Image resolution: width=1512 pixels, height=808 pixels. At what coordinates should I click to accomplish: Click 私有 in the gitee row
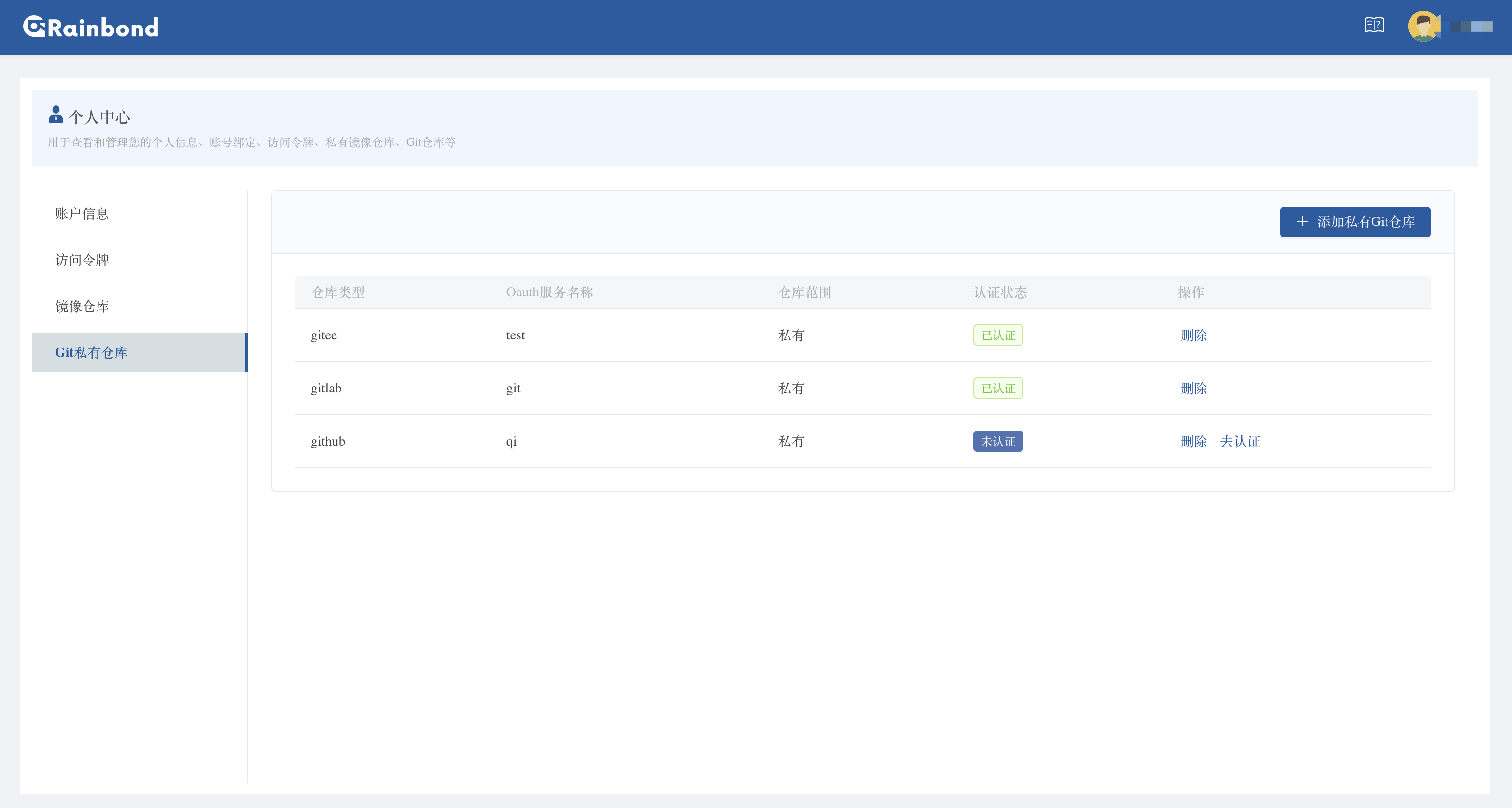pos(791,335)
